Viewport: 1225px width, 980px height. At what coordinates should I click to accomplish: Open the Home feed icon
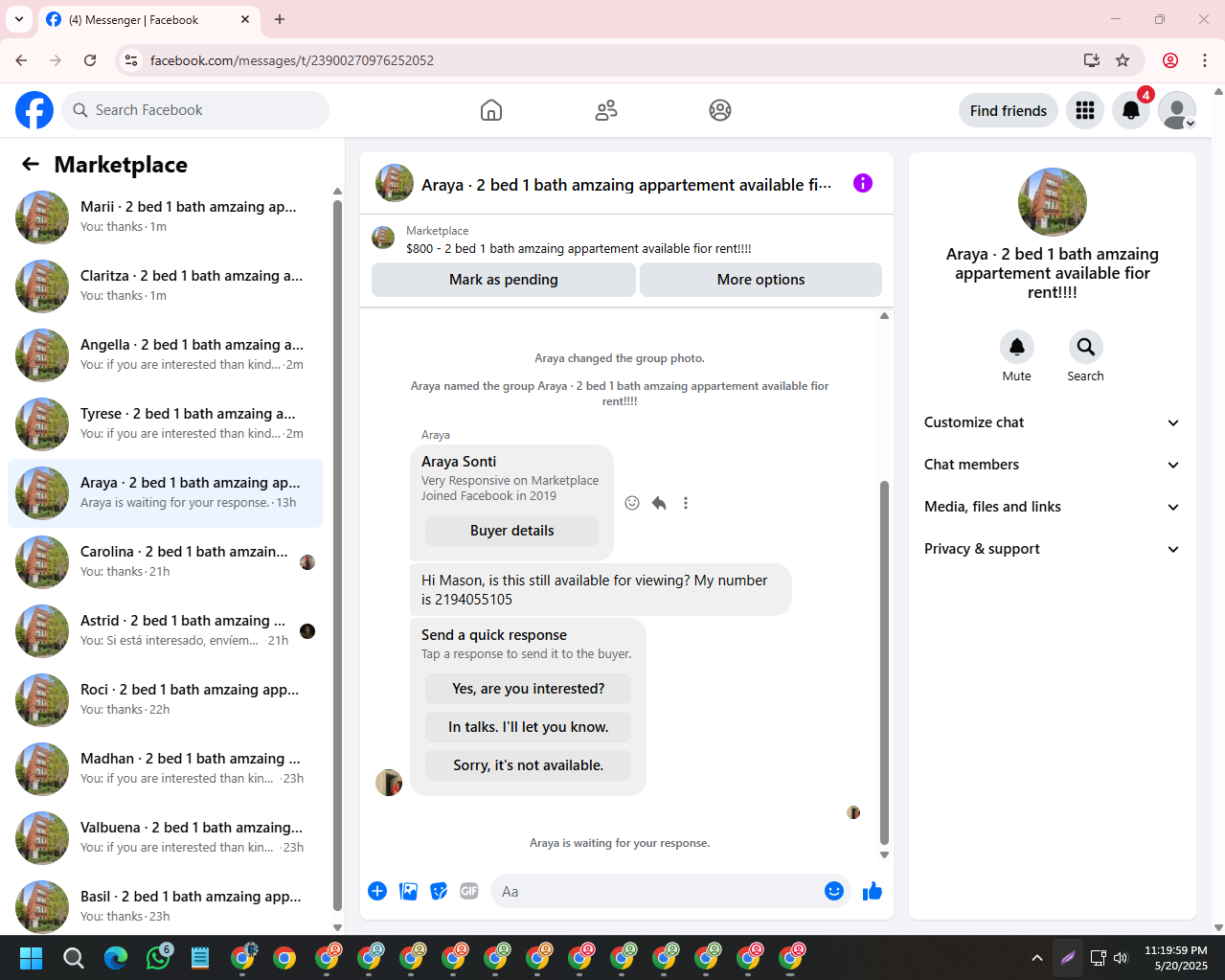tap(491, 110)
